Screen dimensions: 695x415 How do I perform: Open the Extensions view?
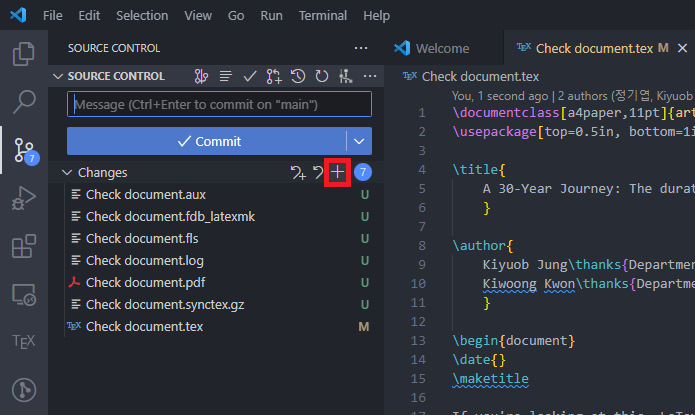point(23,246)
